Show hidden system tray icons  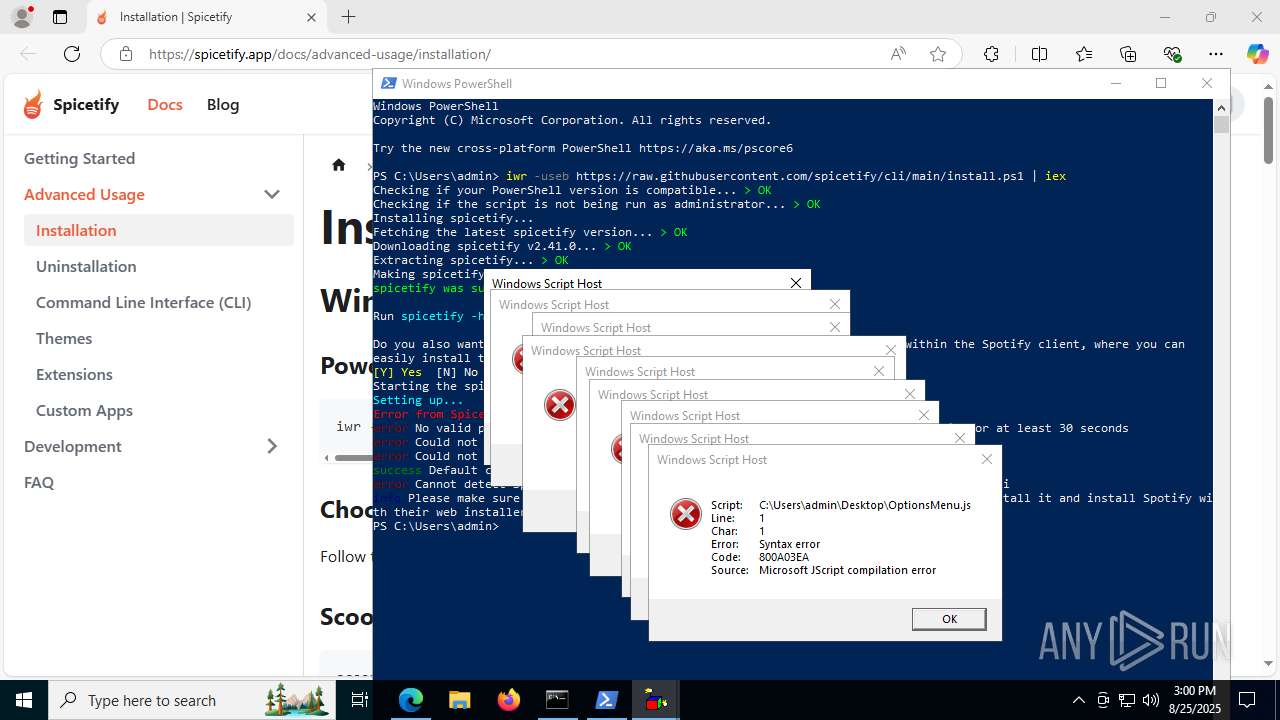(1078, 700)
